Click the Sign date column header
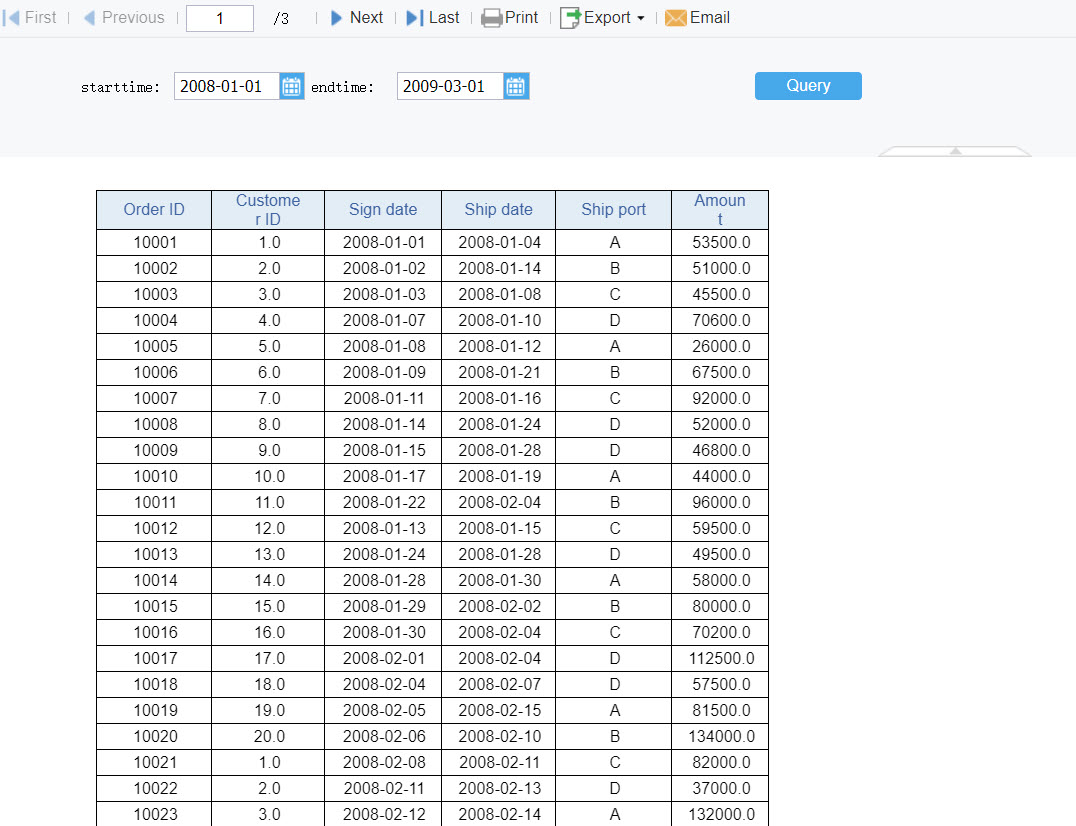This screenshot has height=826, width=1076. (383, 210)
